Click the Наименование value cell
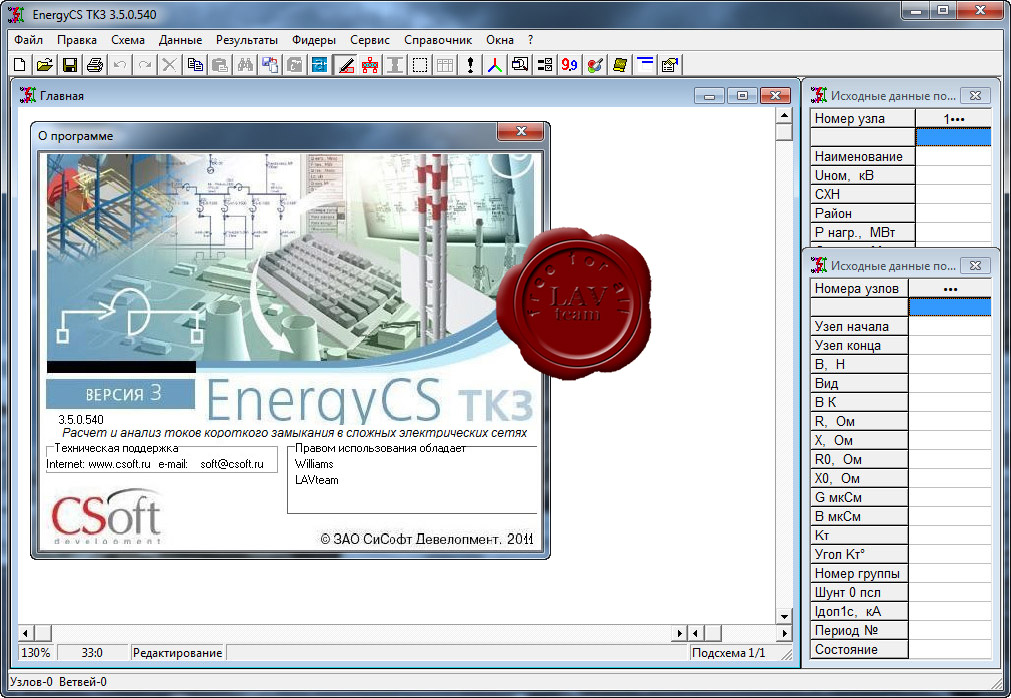This screenshot has width=1011, height=698. pos(954,157)
